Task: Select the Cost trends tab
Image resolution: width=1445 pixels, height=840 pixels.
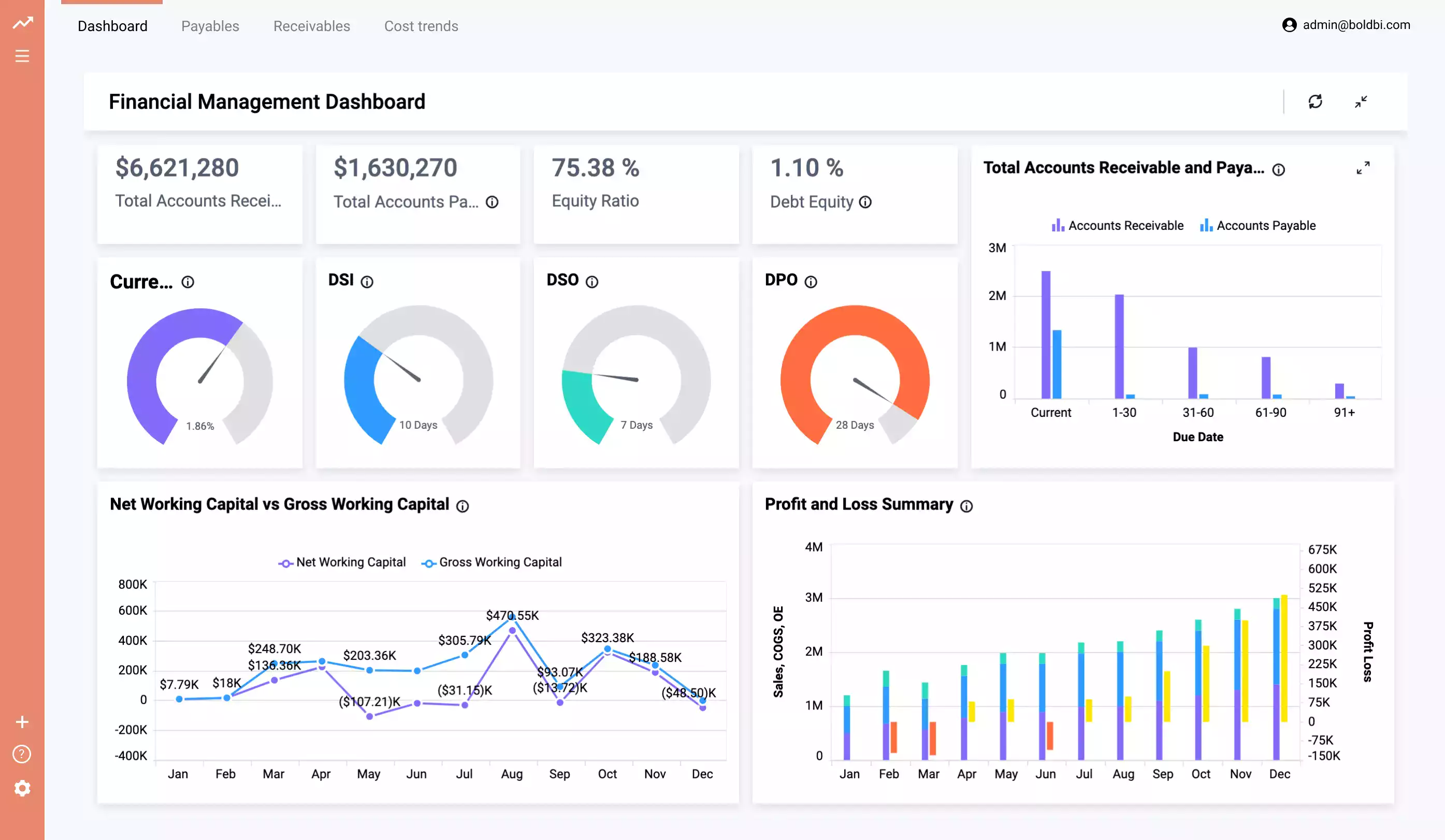Action: point(421,25)
